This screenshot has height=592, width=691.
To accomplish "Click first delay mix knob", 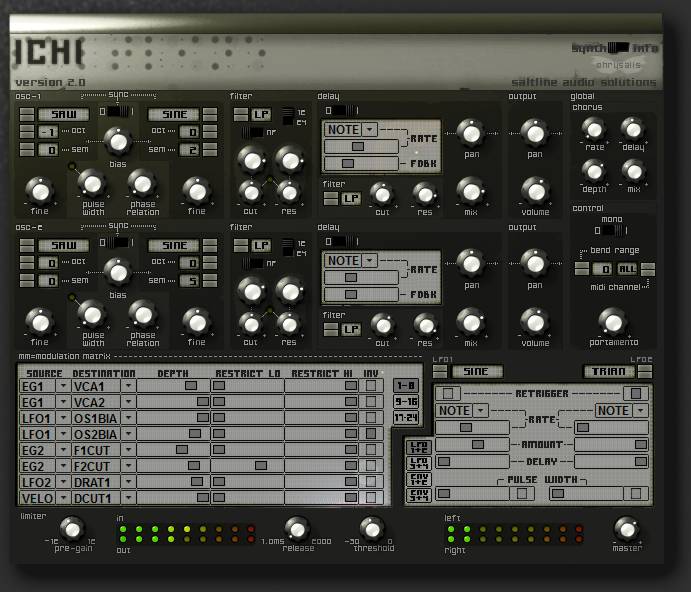I will 471,191.
